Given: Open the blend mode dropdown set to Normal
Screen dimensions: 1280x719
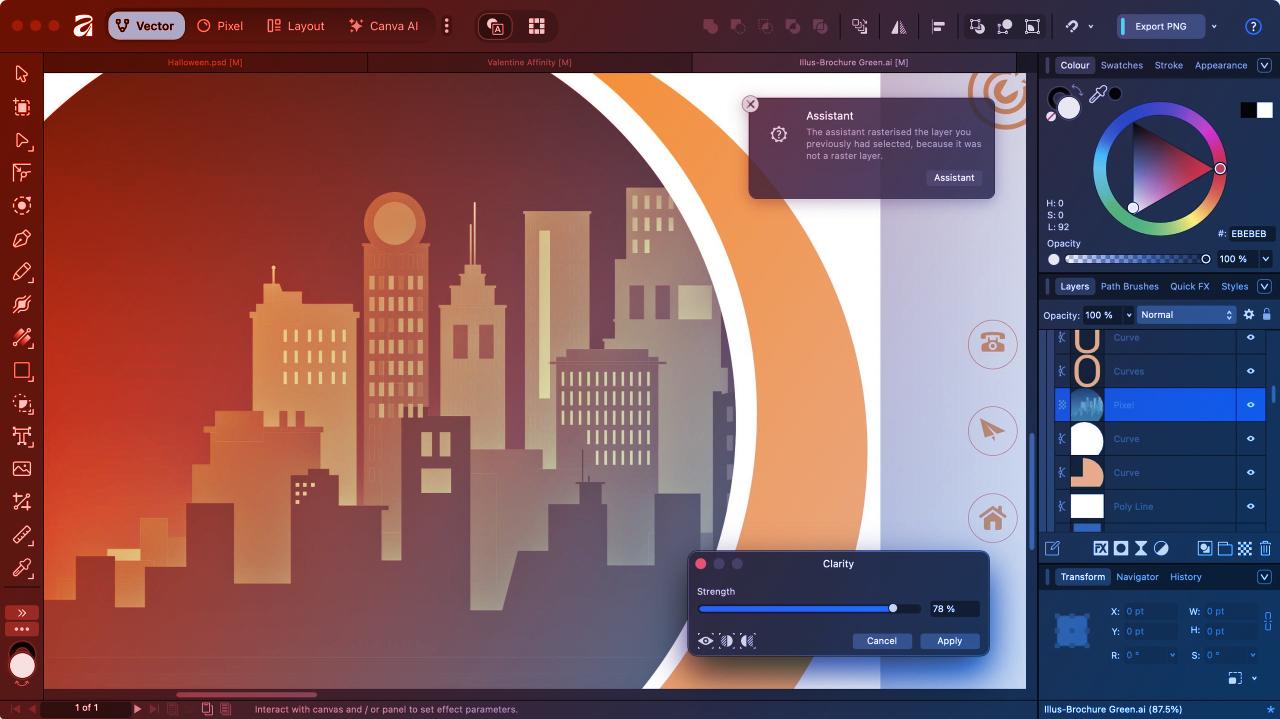Looking at the screenshot, I should coord(1185,314).
